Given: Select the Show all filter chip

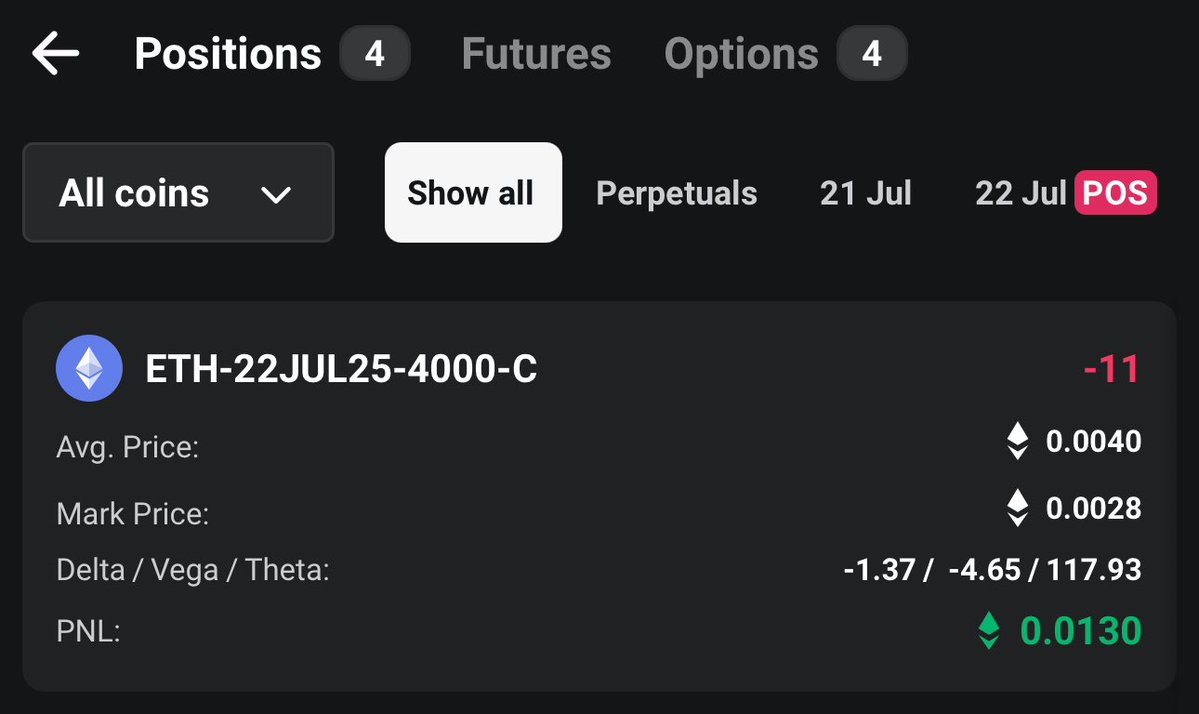Looking at the screenshot, I should click(x=473, y=193).
